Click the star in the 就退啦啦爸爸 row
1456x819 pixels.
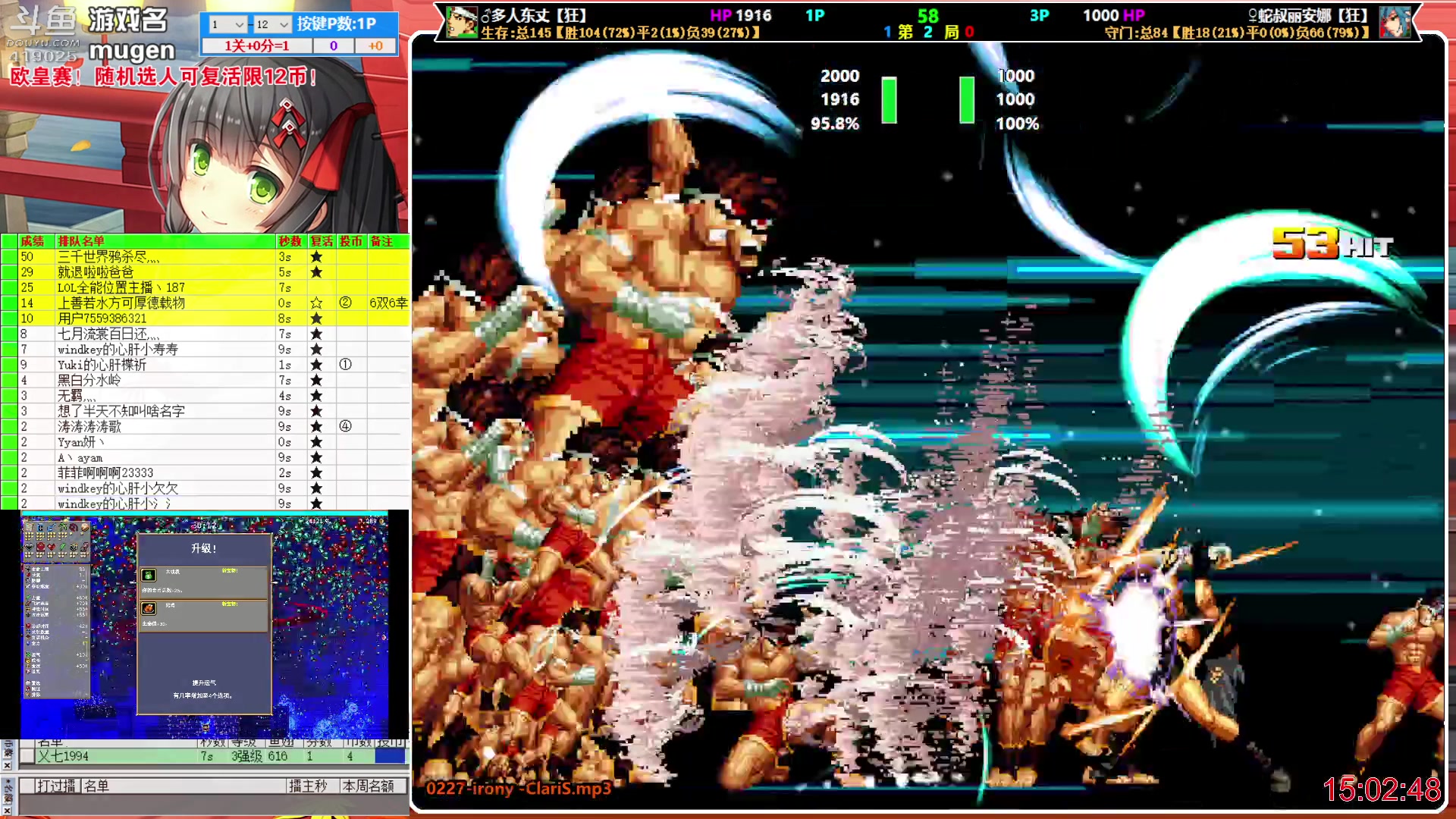coord(316,272)
